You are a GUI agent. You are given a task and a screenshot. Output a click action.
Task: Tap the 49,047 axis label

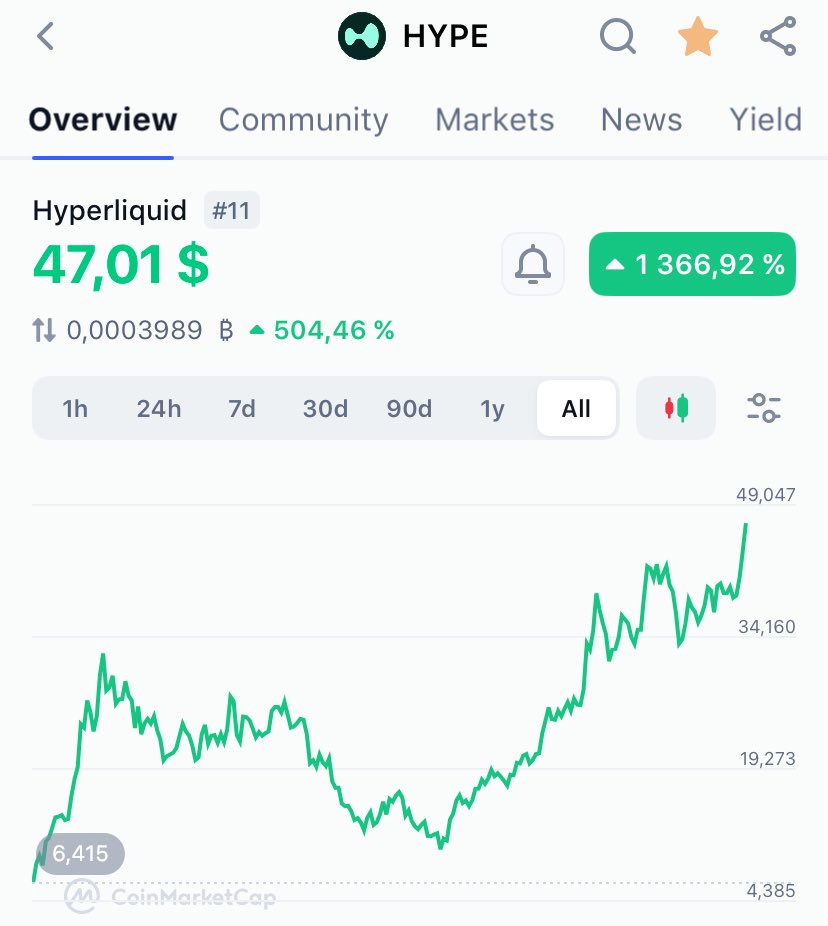click(765, 495)
